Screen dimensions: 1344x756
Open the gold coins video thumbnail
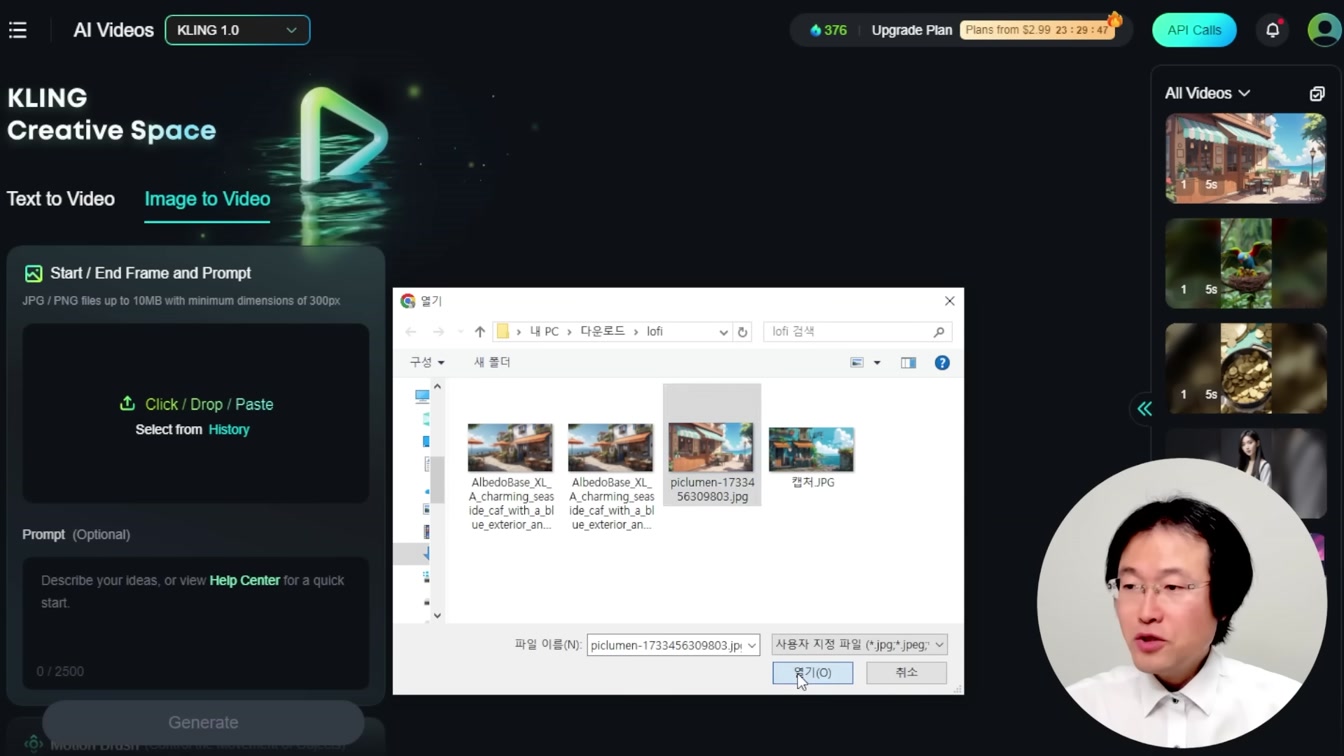(x=1246, y=368)
